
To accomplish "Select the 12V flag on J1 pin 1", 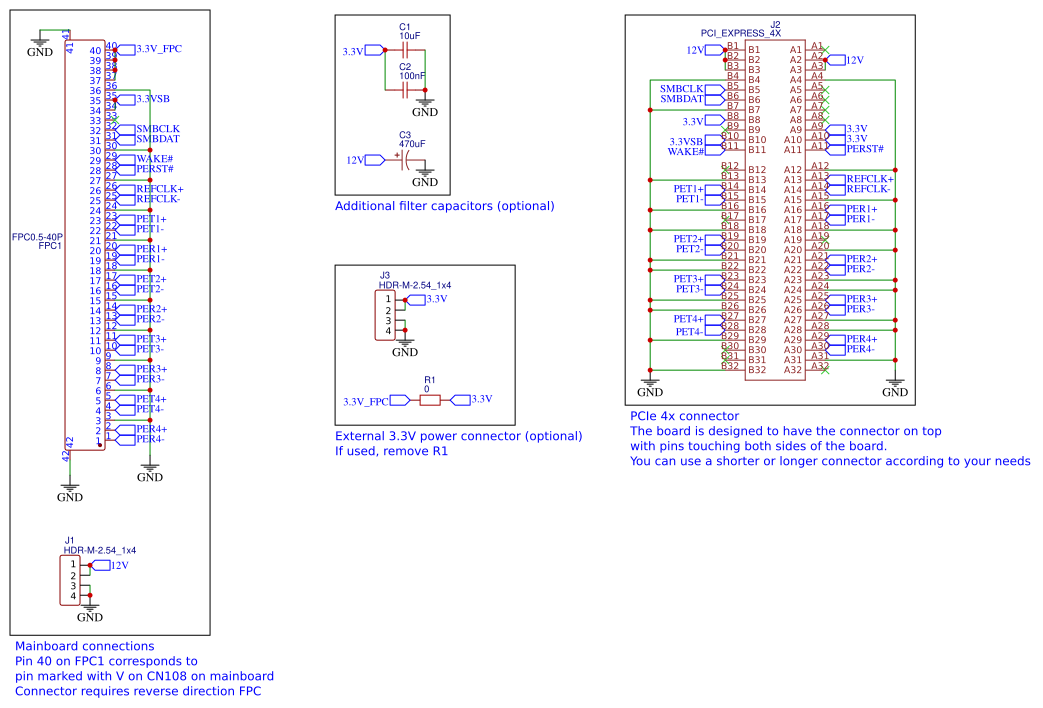I will 112,564.
